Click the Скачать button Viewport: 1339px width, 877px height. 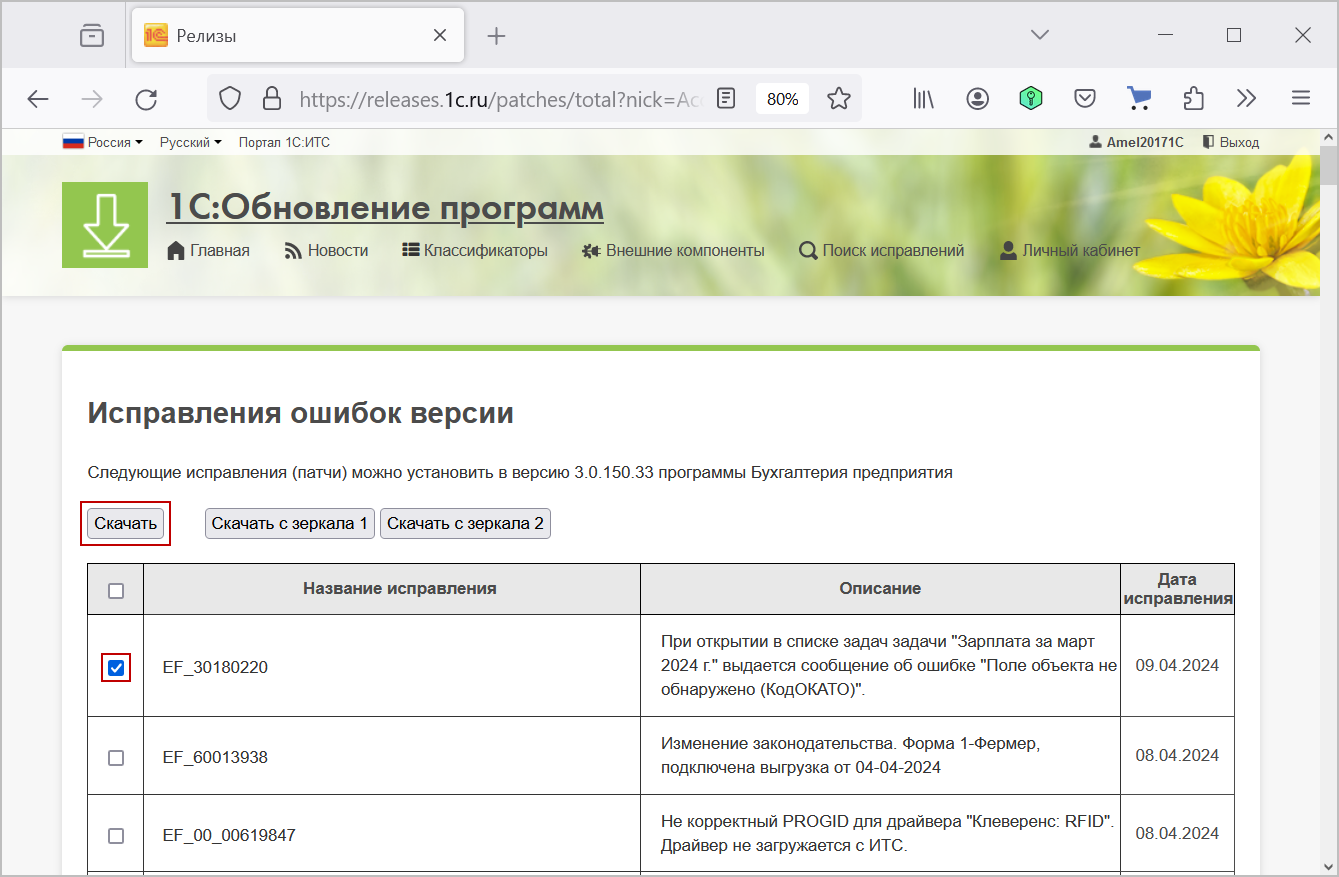pyautogui.click(x=125, y=523)
